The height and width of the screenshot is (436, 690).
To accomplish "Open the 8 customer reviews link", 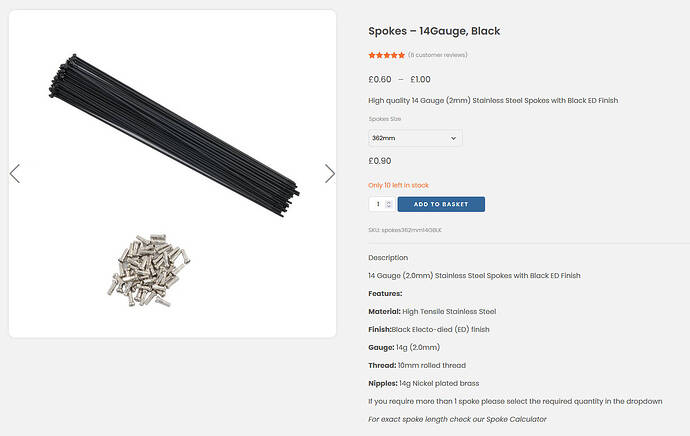I will coord(438,55).
